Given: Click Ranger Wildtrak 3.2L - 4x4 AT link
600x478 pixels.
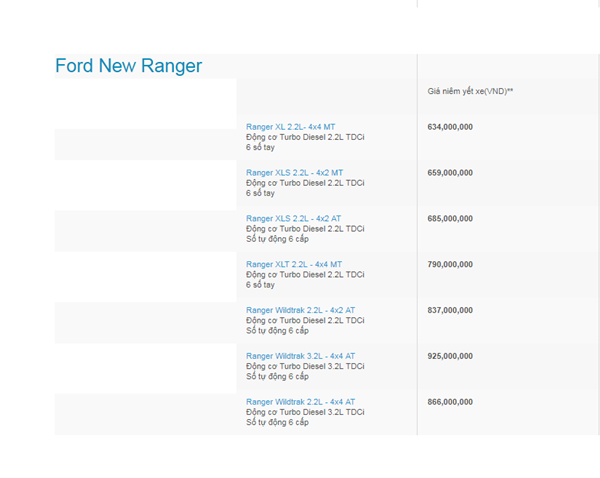Looking at the screenshot, I should [x=300, y=356].
